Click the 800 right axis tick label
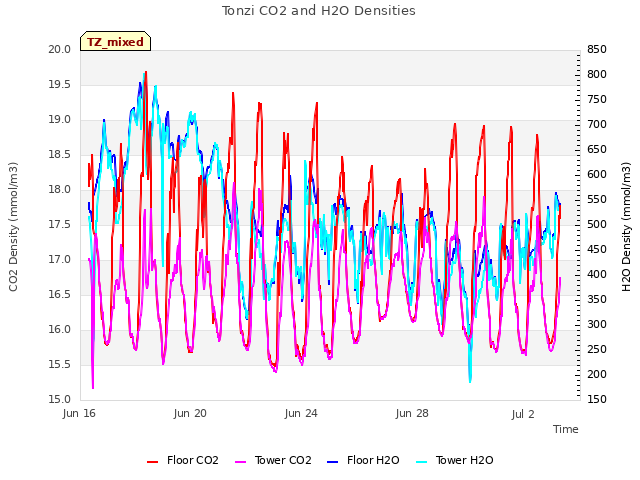The width and height of the screenshot is (640, 480). point(597,74)
